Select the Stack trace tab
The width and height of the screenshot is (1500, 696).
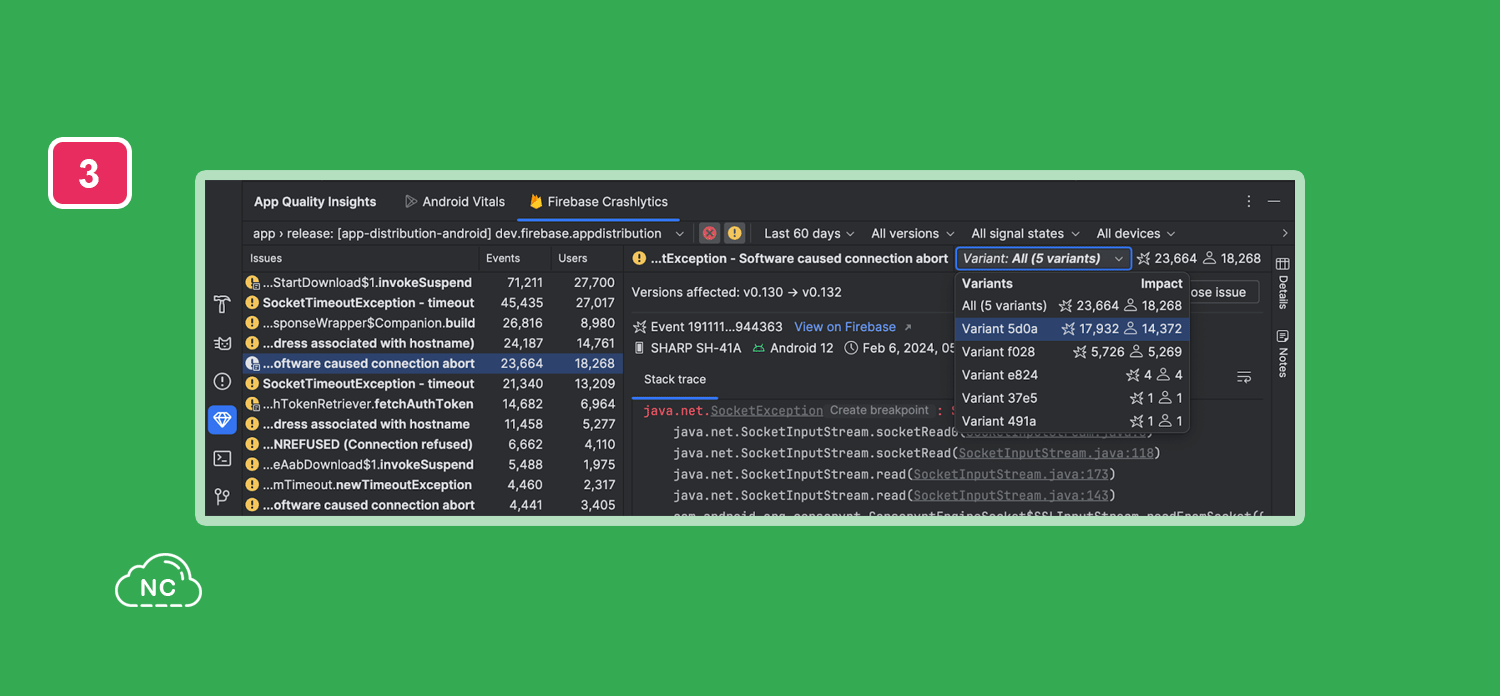point(675,379)
